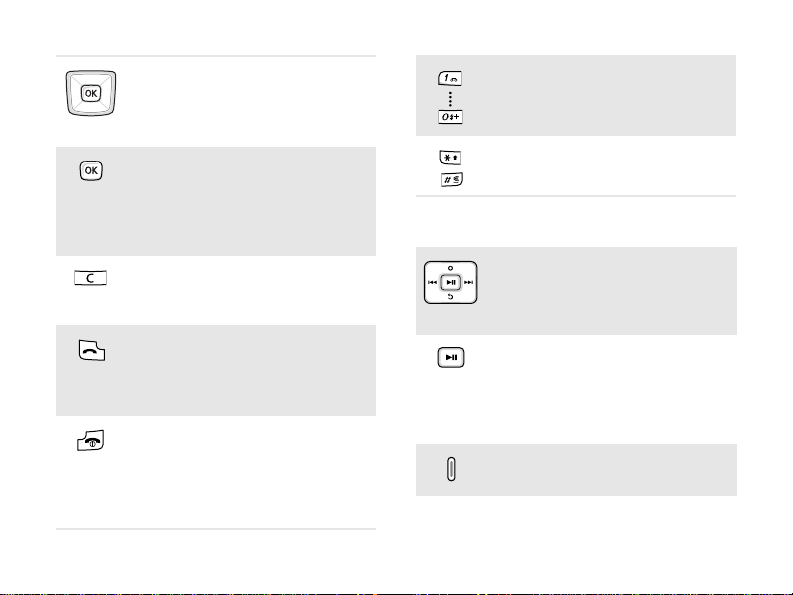793x595 pixels.
Task: Click the center OK of four-way navigation key
Action: coord(91,93)
